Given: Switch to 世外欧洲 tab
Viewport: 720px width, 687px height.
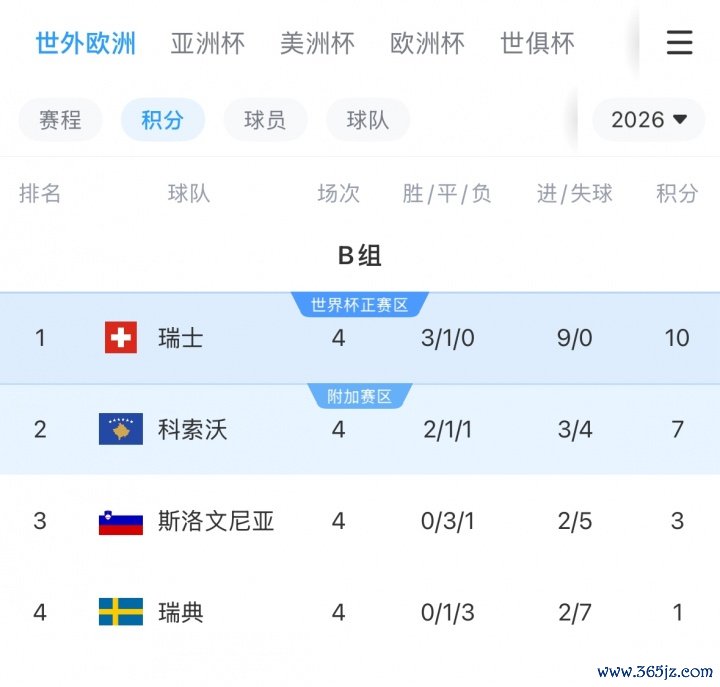Looking at the screenshot, I should click(x=86, y=43).
